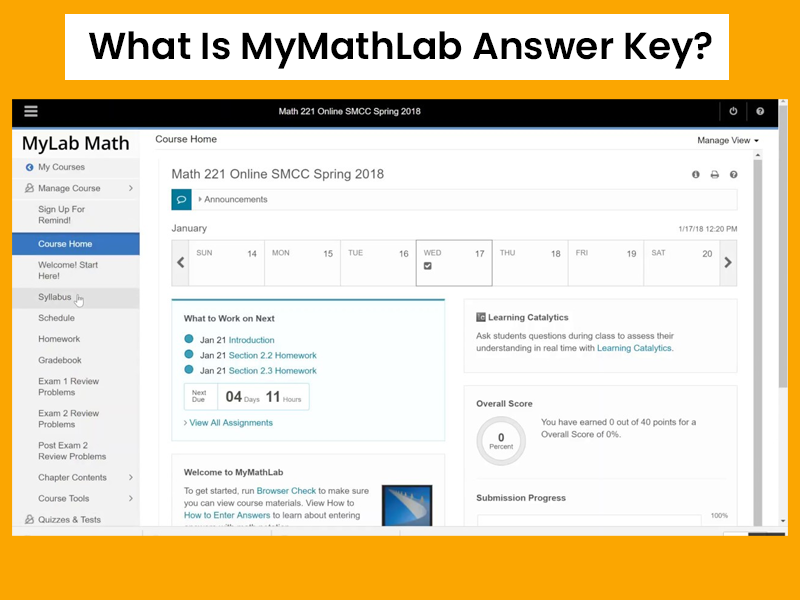
Task: Expand Course Tools in the sidebar
Action: click(x=130, y=499)
